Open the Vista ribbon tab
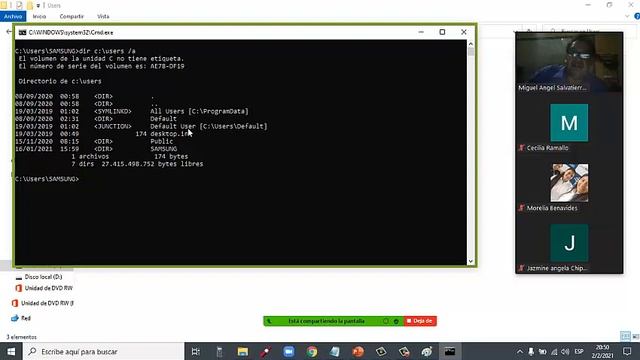Viewport: 640px width, 360px height. click(x=103, y=16)
